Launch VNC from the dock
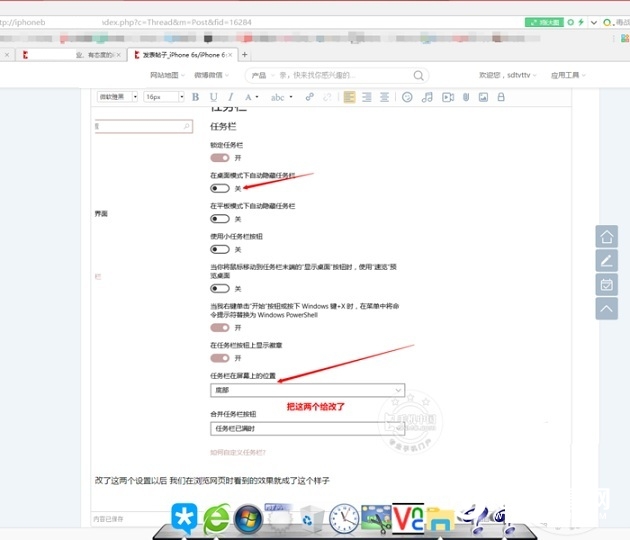 coord(408,518)
